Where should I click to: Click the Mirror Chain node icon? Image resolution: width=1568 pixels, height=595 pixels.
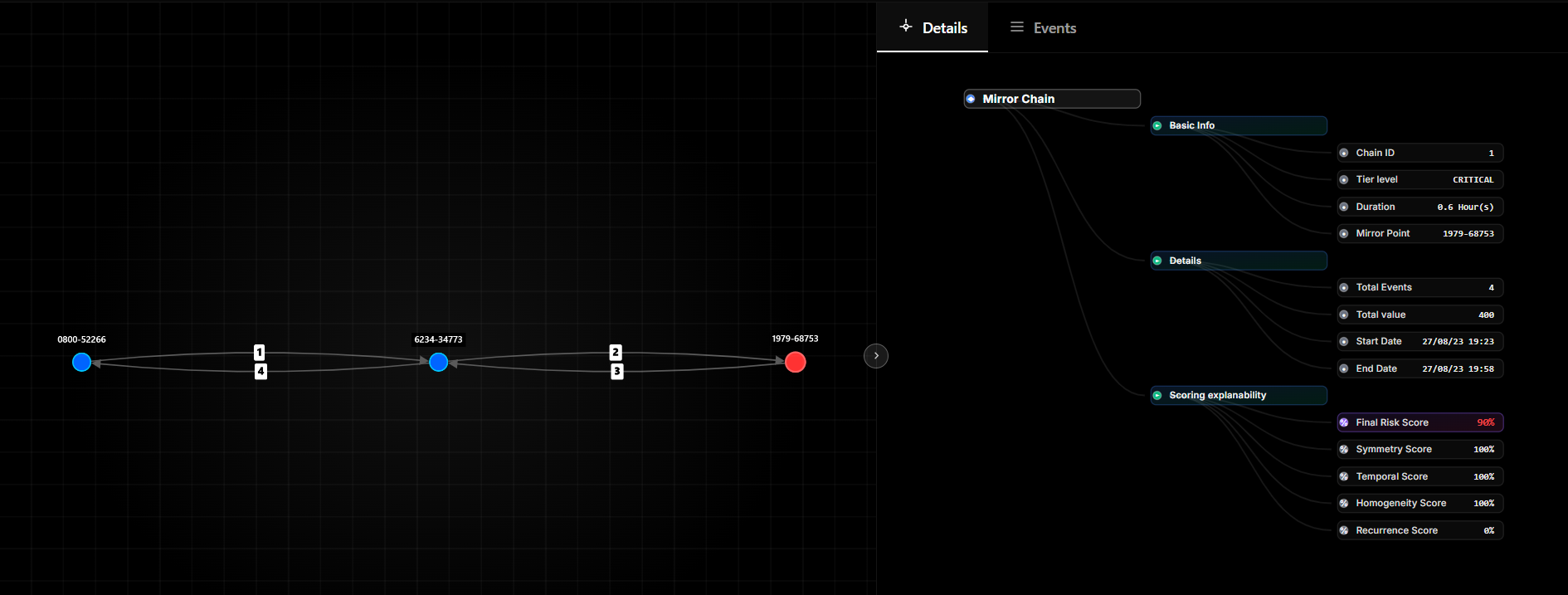(971, 99)
